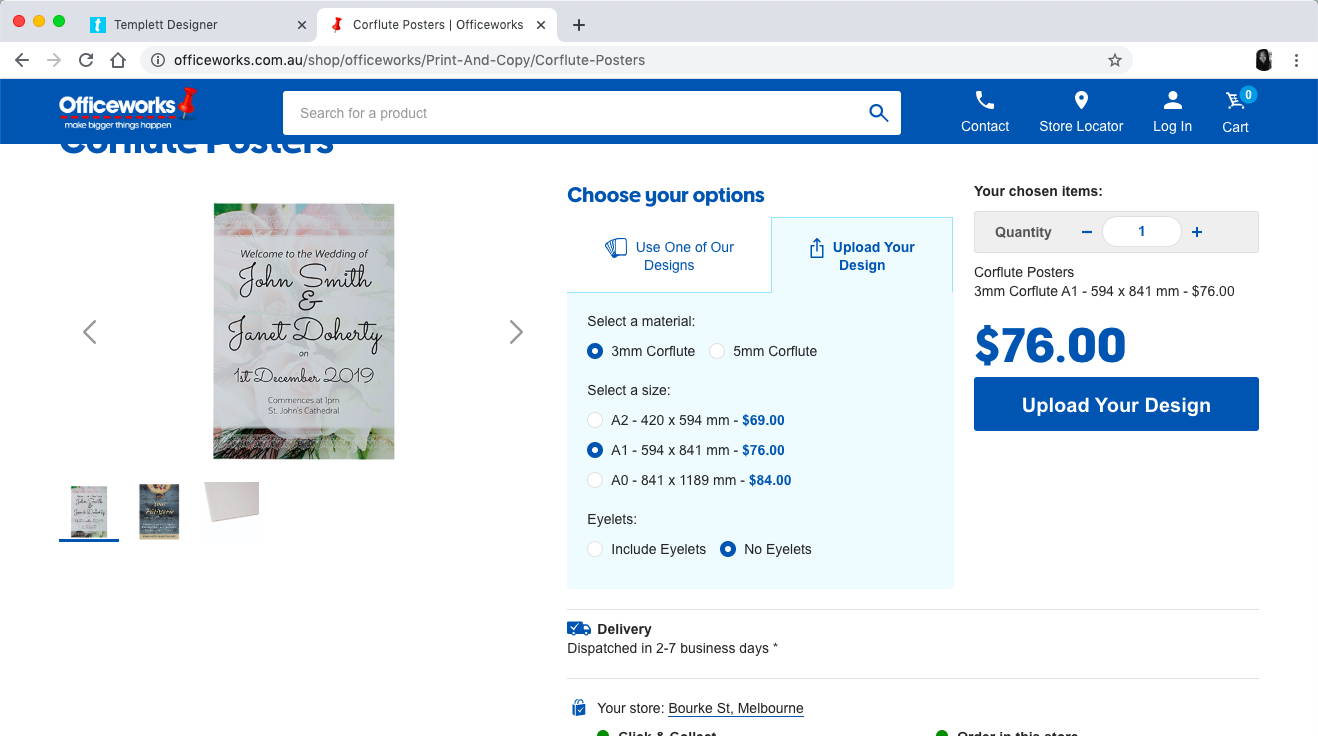Go to Officeworks home via logo
1318x736 pixels.
(128, 108)
